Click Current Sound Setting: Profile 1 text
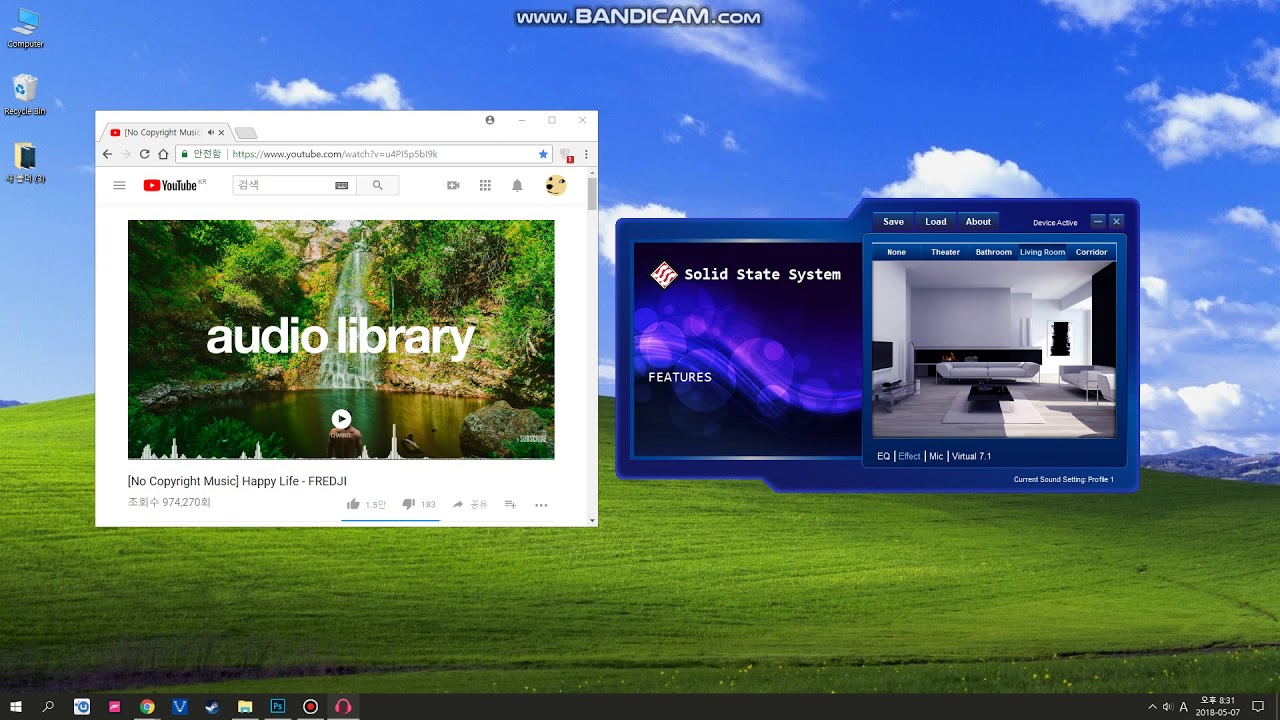This screenshot has height=720, width=1280. [x=1063, y=480]
